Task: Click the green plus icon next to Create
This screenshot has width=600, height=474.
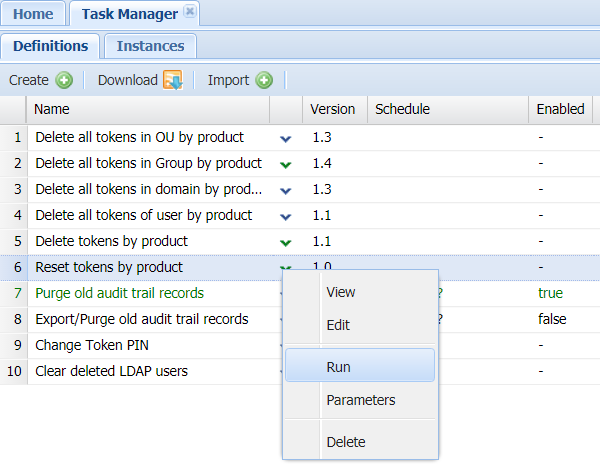Action: [64, 80]
